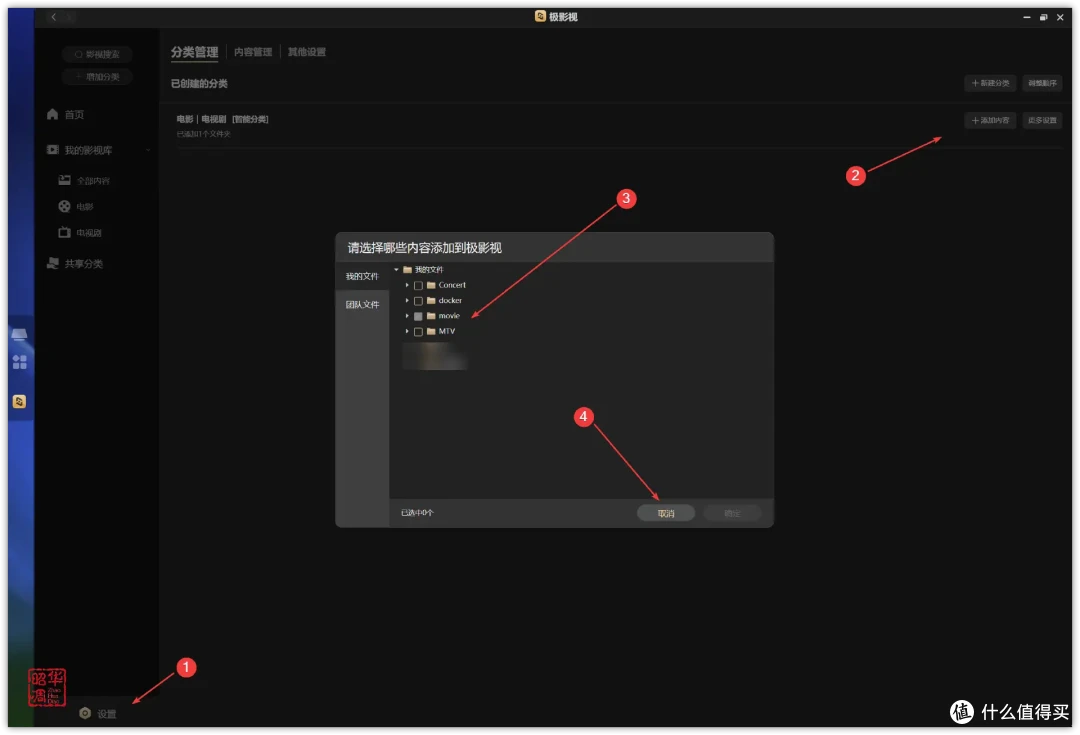
Task: Click 确定 button in dialog
Action: click(x=732, y=513)
